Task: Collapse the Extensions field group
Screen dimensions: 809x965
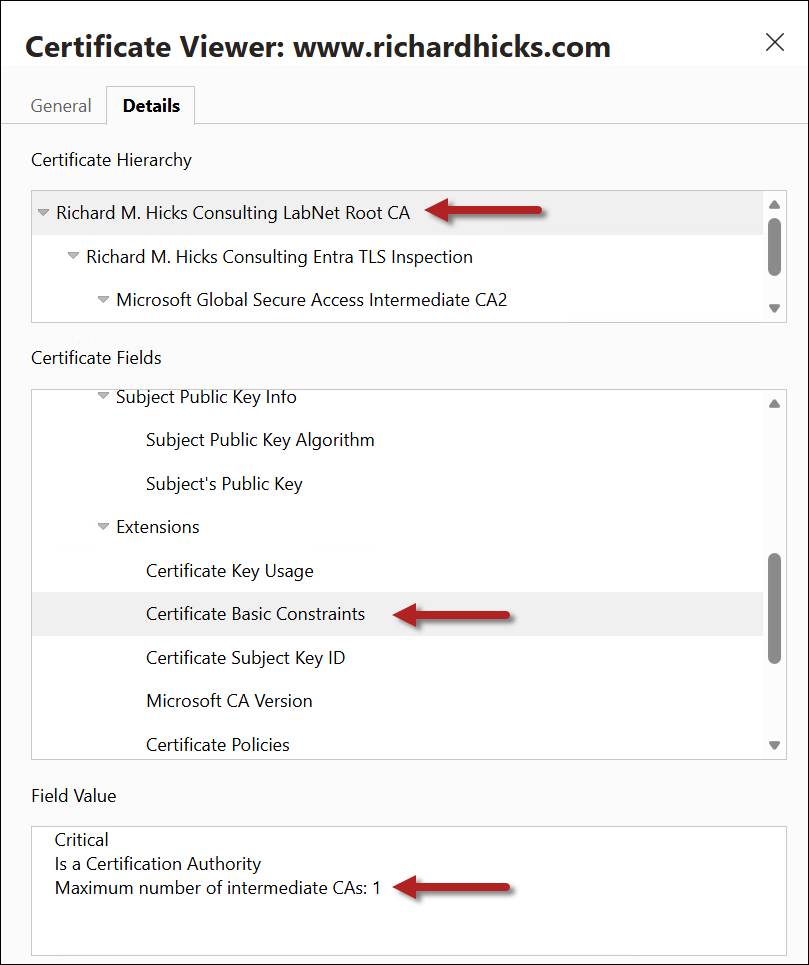Action: pos(103,527)
